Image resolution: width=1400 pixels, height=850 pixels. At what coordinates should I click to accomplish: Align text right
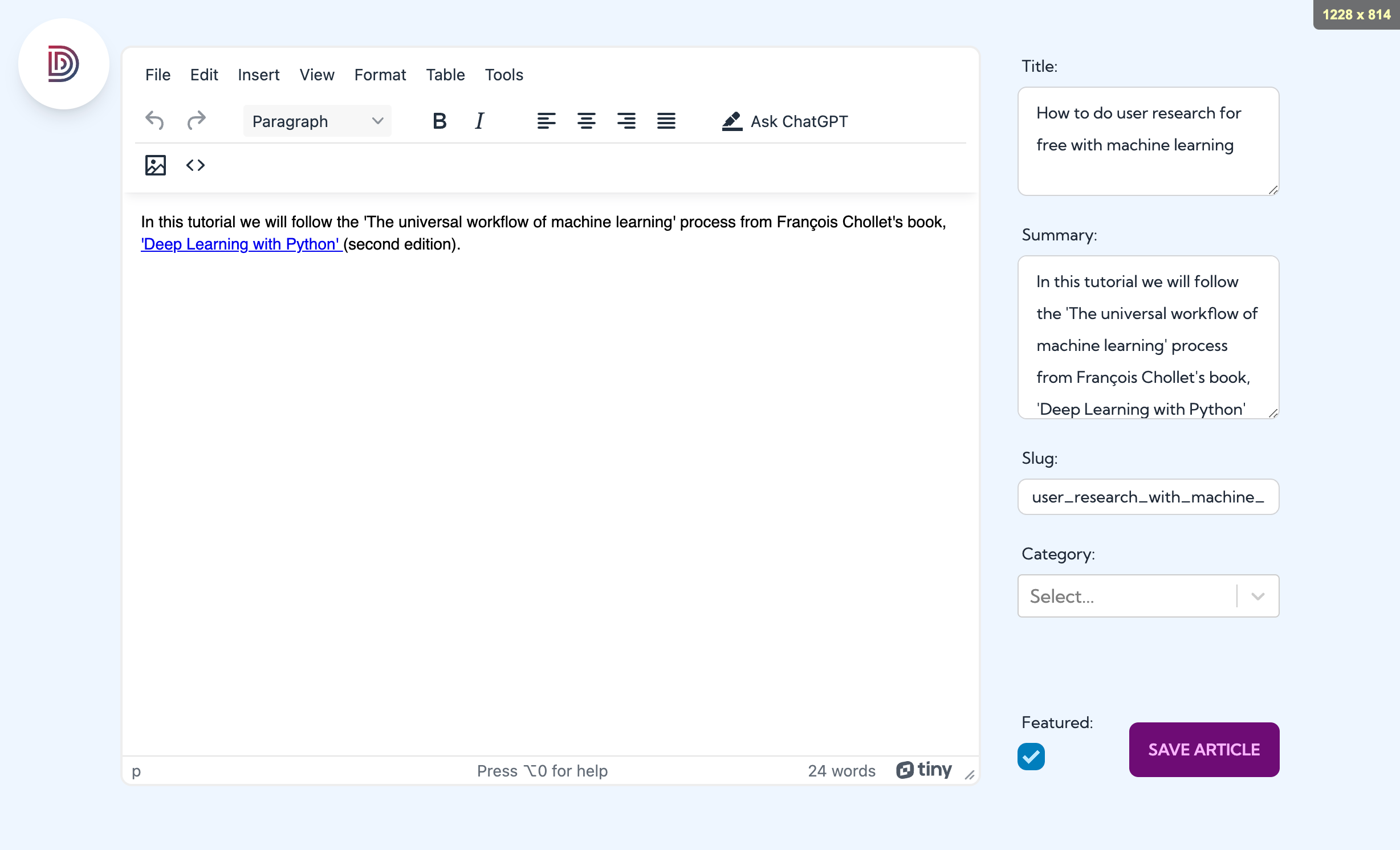pyautogui.click(x=626, y=121)
